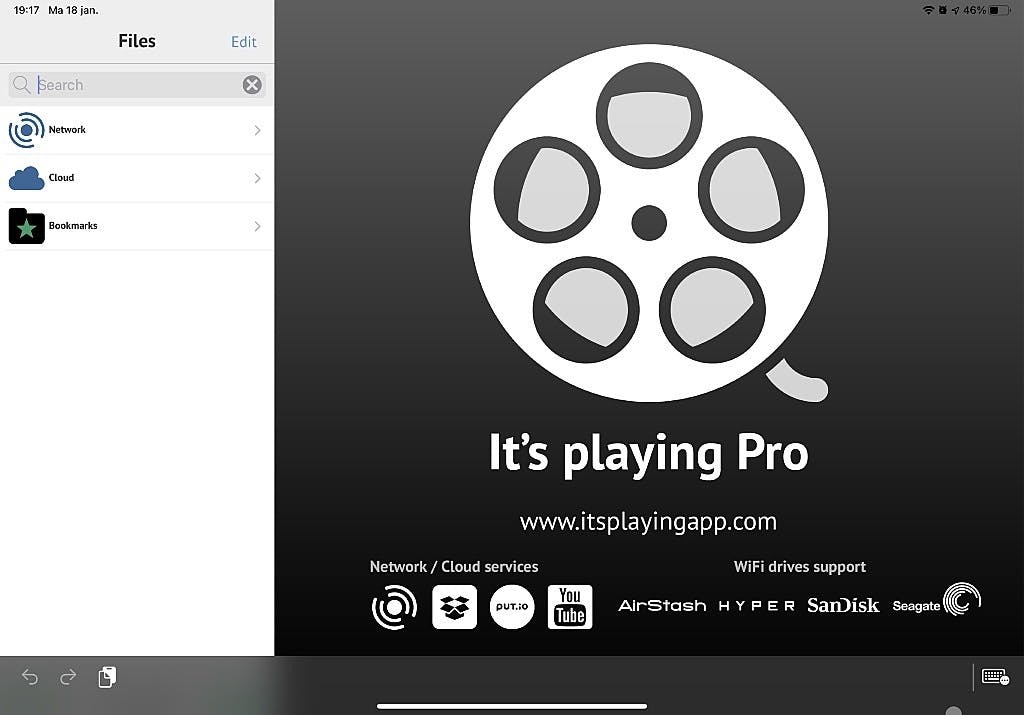The width and height of the screenshot is (1024, 715).
Task: Click the "It's playing Pro" title
Action: (x=648, y=453)
